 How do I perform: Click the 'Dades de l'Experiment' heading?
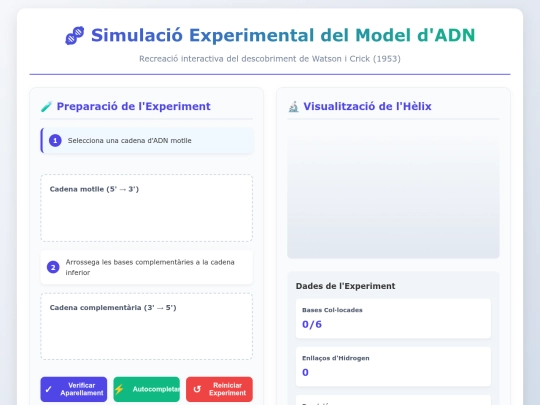345,286
